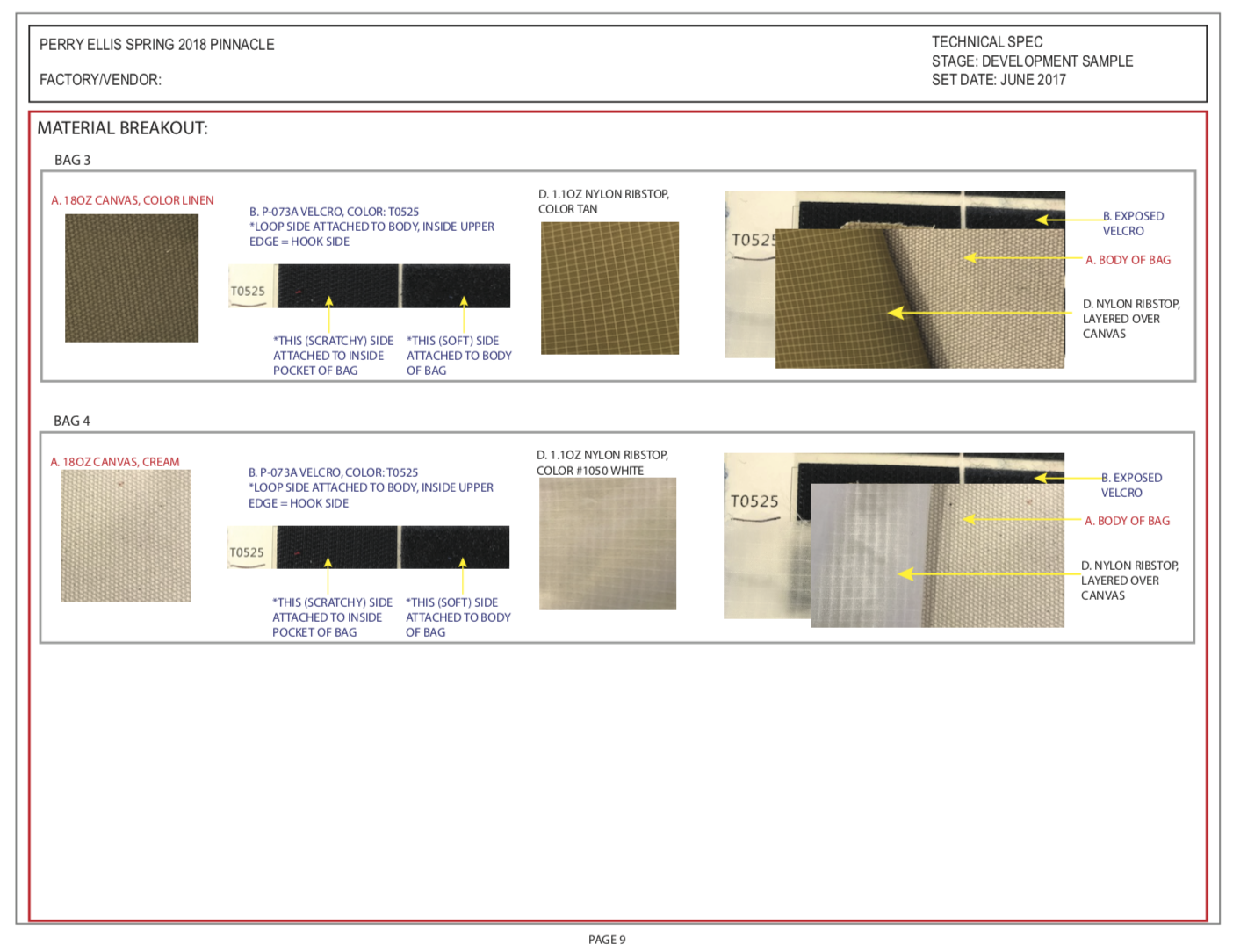Click the Bag 4 white nylon ribstop swatch

(x=608, y=544)
